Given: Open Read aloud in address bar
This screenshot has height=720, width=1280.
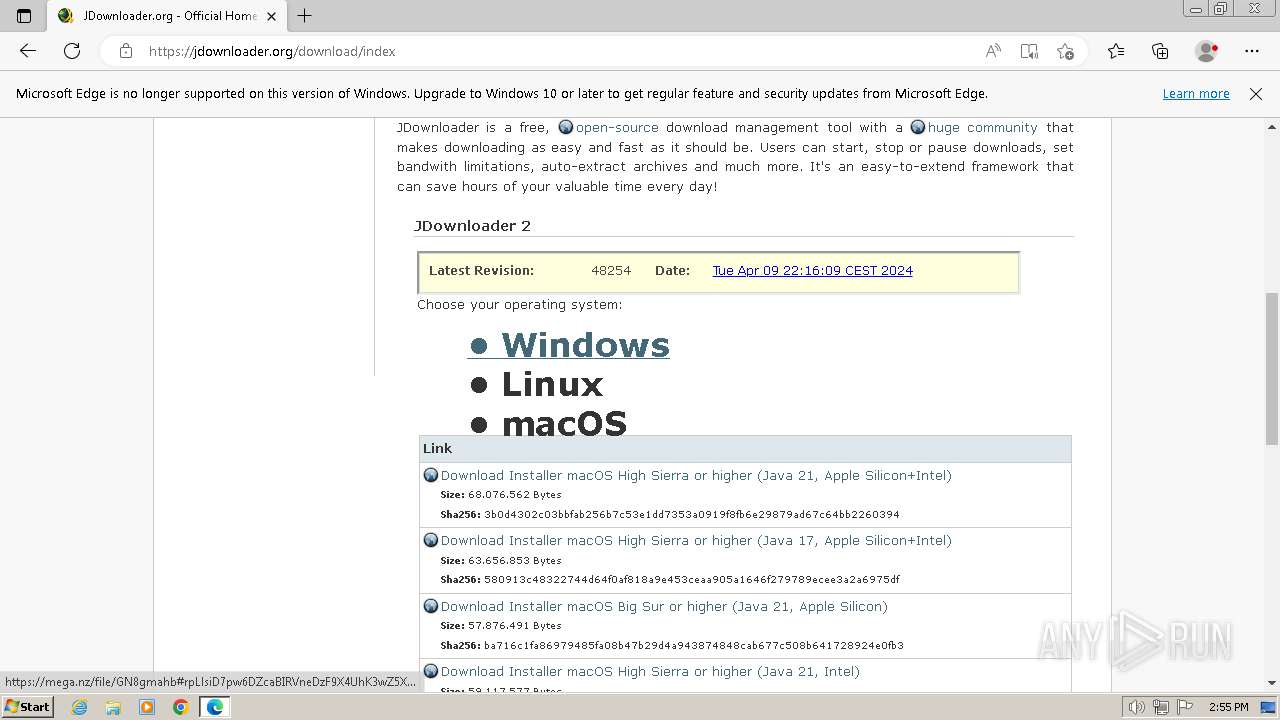Looking at the screenshot, I should [993, 51].
